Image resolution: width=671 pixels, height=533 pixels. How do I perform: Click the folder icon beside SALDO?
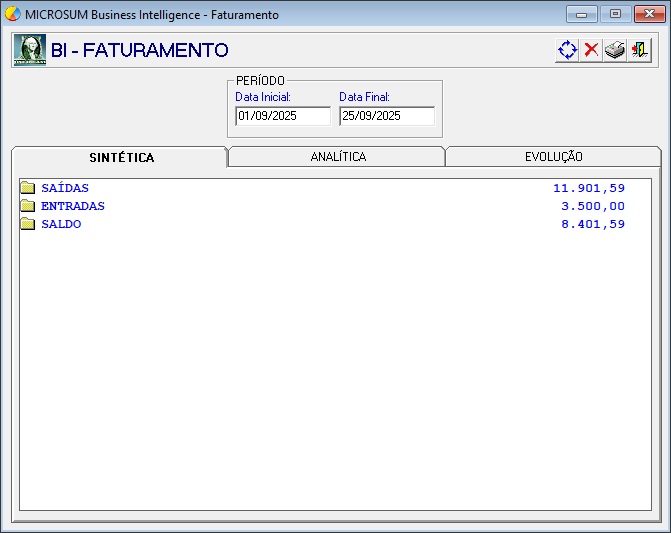coord(28,223)
